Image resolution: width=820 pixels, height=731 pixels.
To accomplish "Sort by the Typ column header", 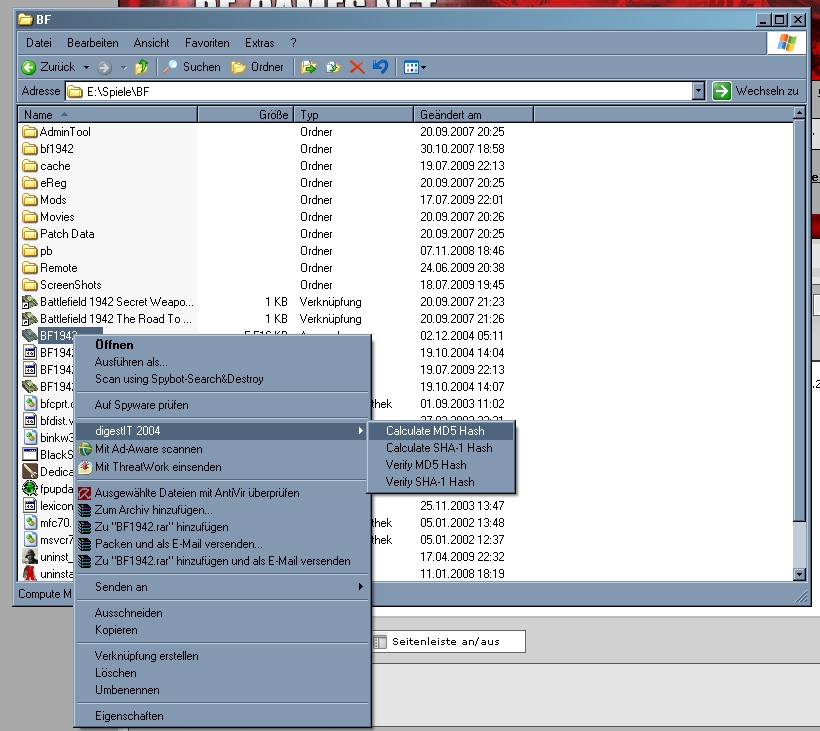I will pos(354,115).
